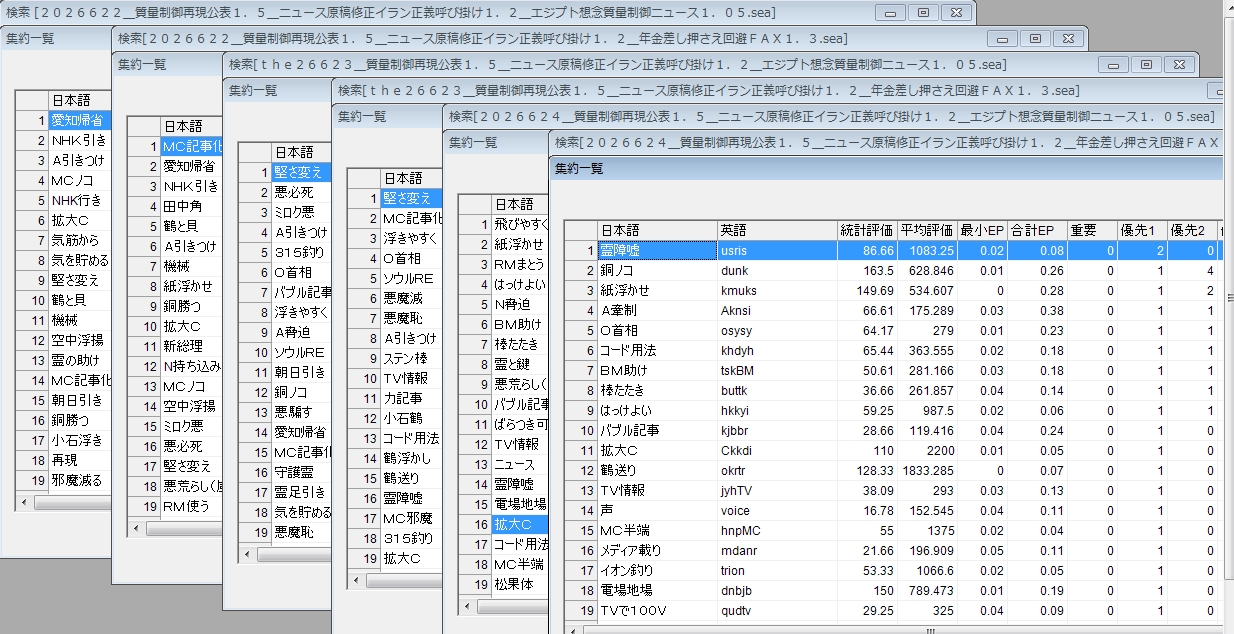The height and width of the screenshot is (634, 1234).
Task: Select the 'Ckkdi' cell
Action: pyautogui.click(x=776, y=451)
